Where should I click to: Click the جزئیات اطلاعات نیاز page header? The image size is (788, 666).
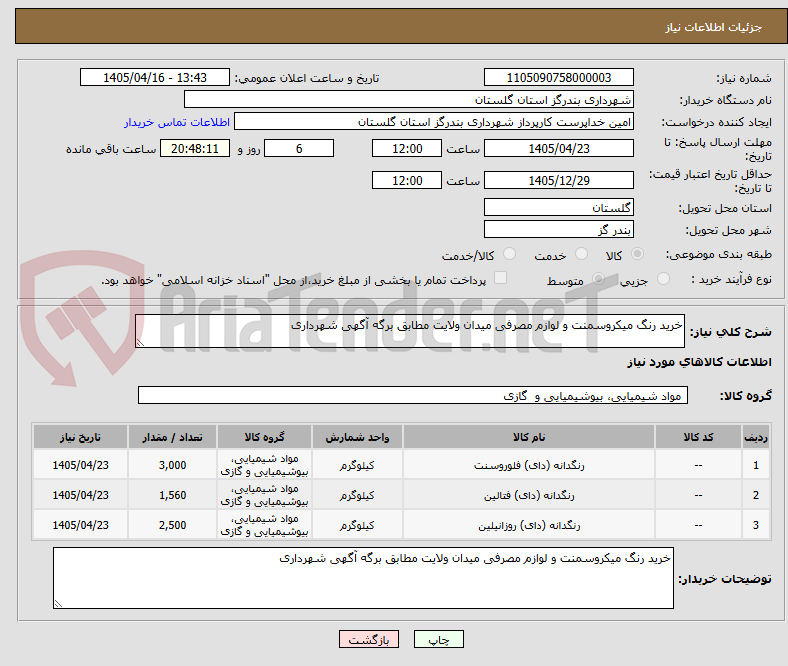714,27
